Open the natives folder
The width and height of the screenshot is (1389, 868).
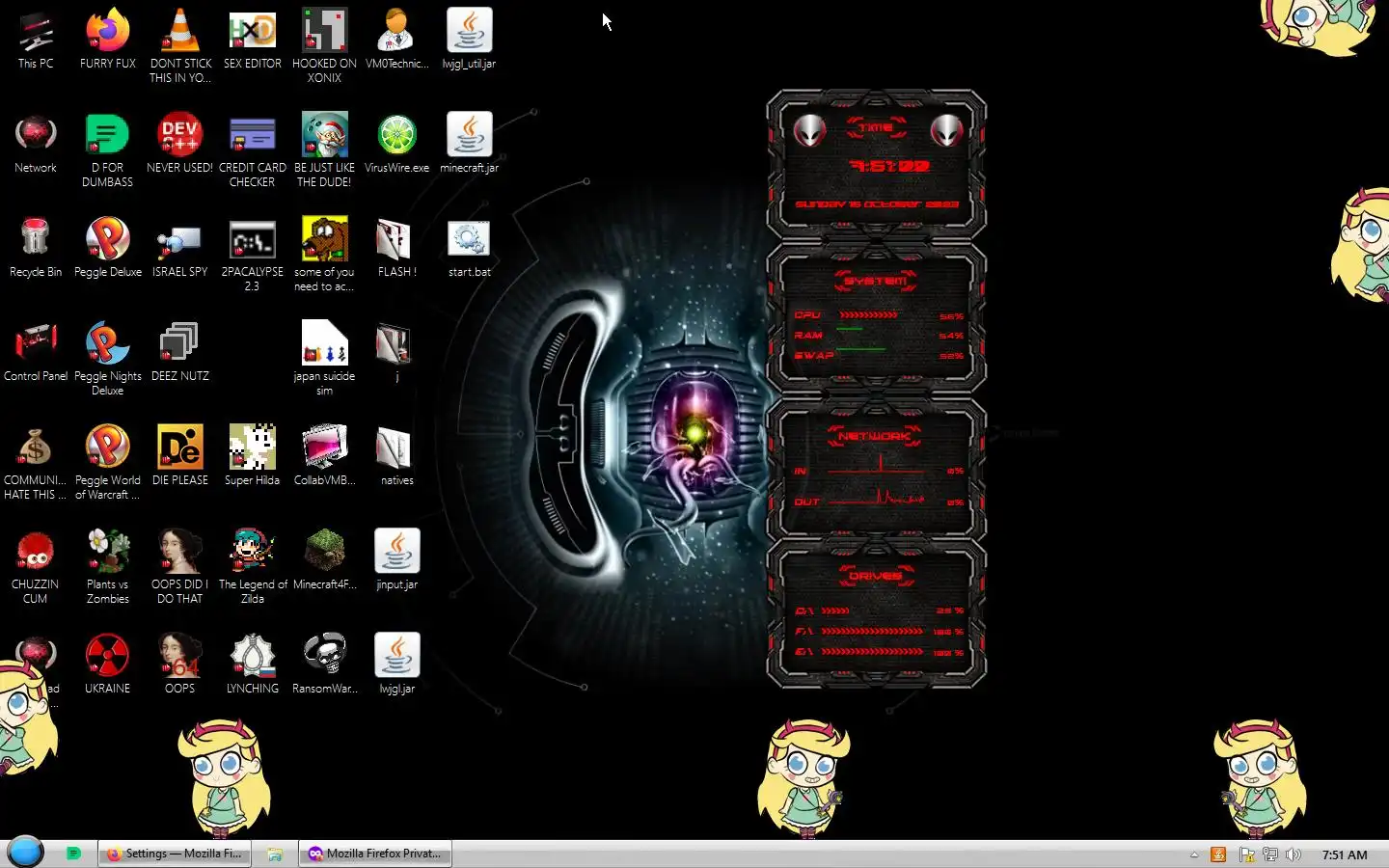396,455
